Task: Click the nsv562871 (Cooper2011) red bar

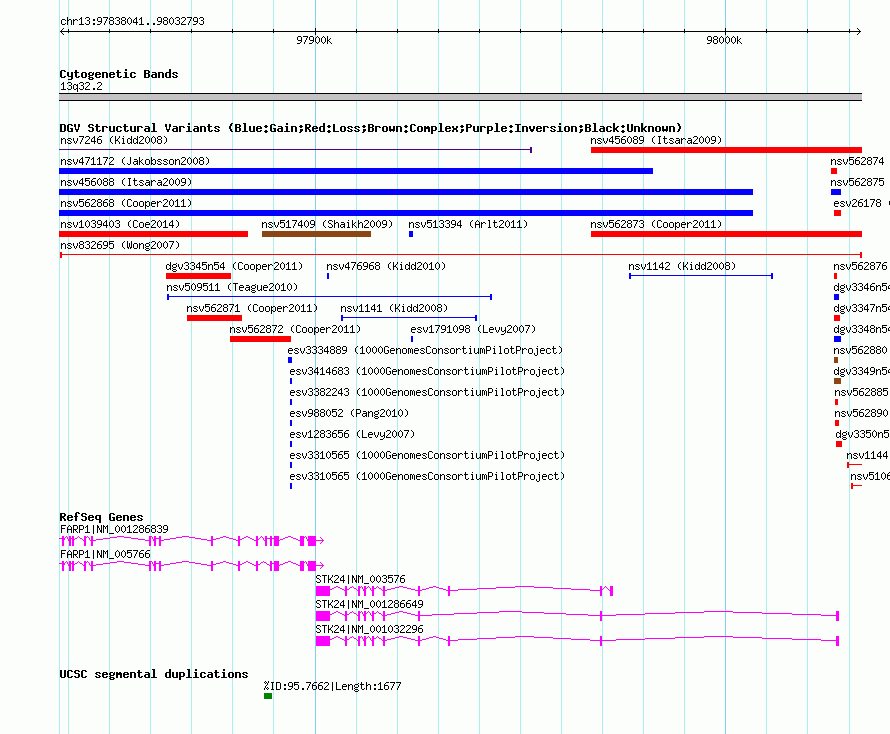Action: coord(214,318)
